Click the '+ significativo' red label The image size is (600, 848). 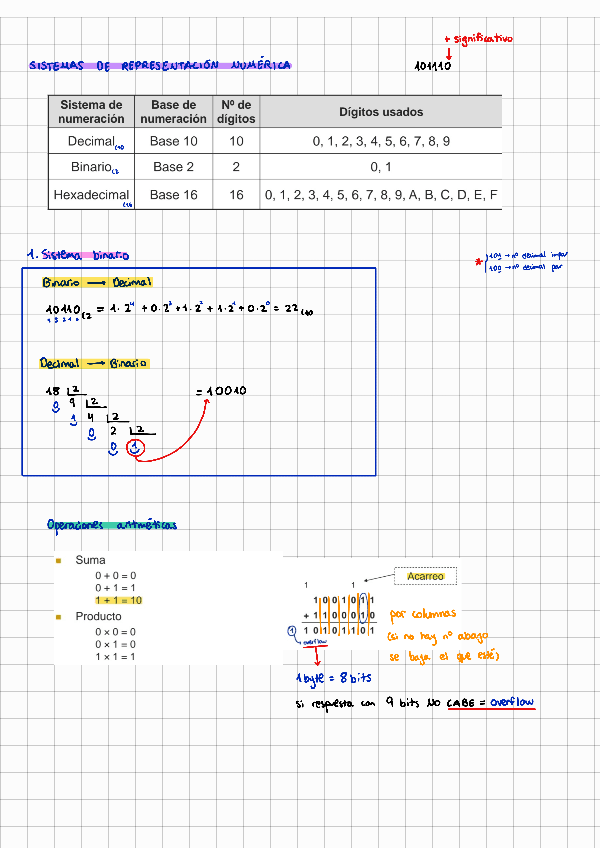[x=478, y=39]
